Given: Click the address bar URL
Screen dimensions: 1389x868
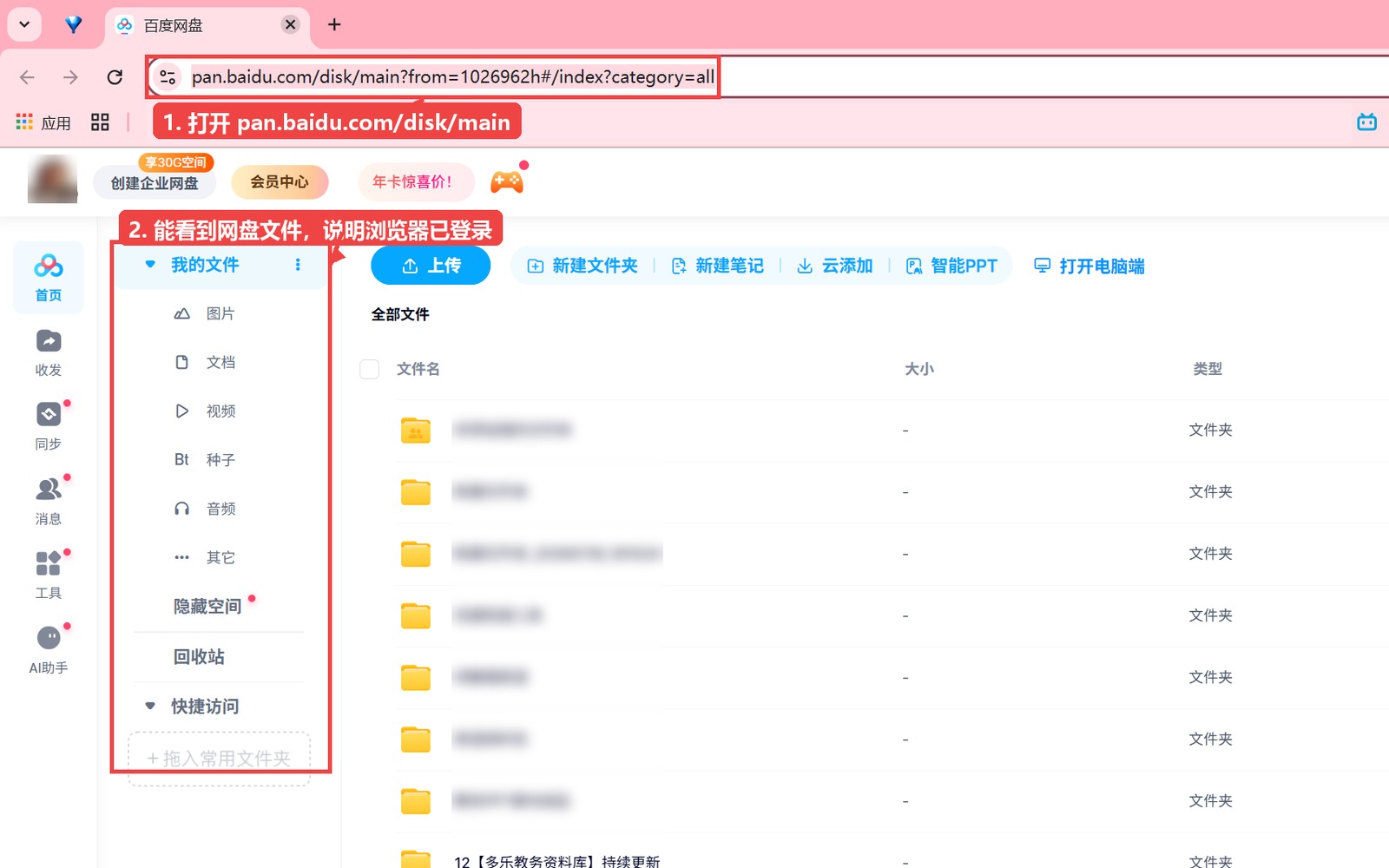Looking at the screenshot, I should [x=452, y=77].
